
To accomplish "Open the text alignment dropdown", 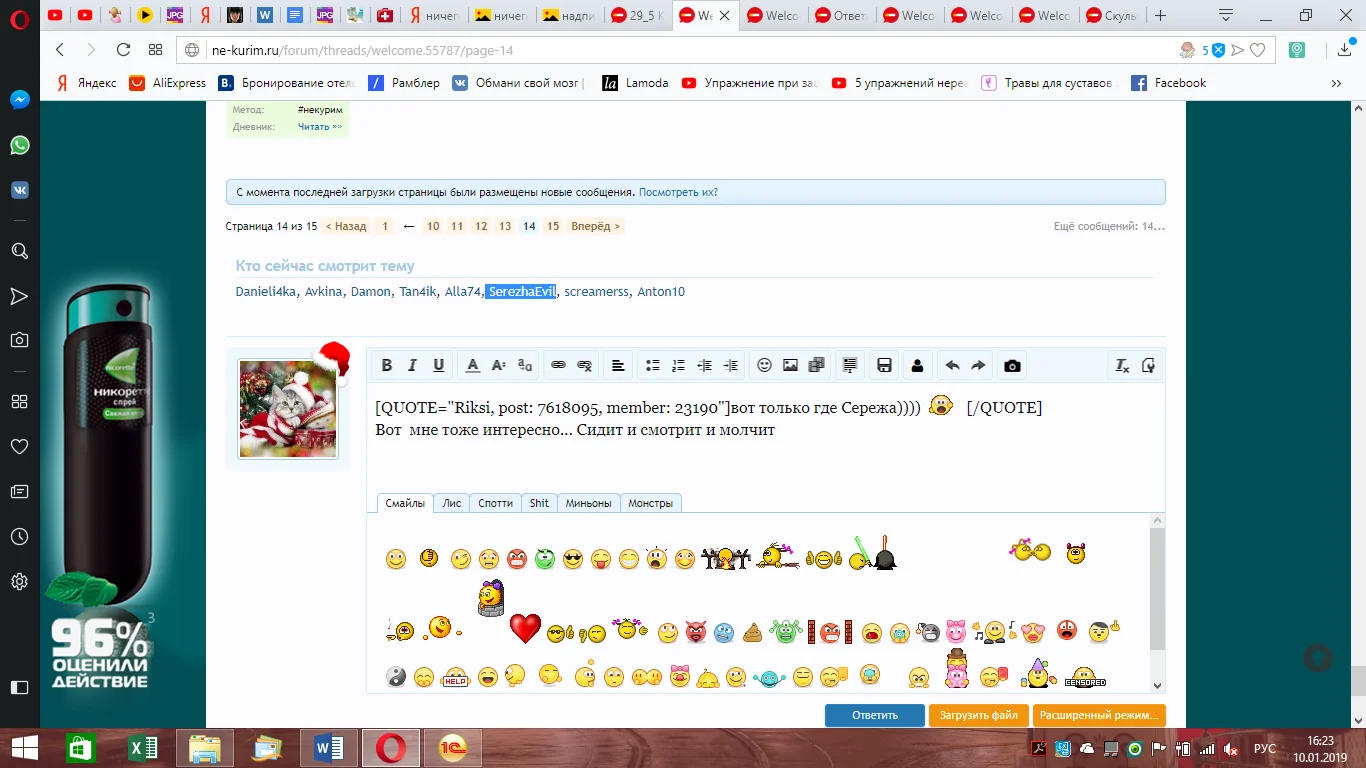I will [x=619, y=366].
